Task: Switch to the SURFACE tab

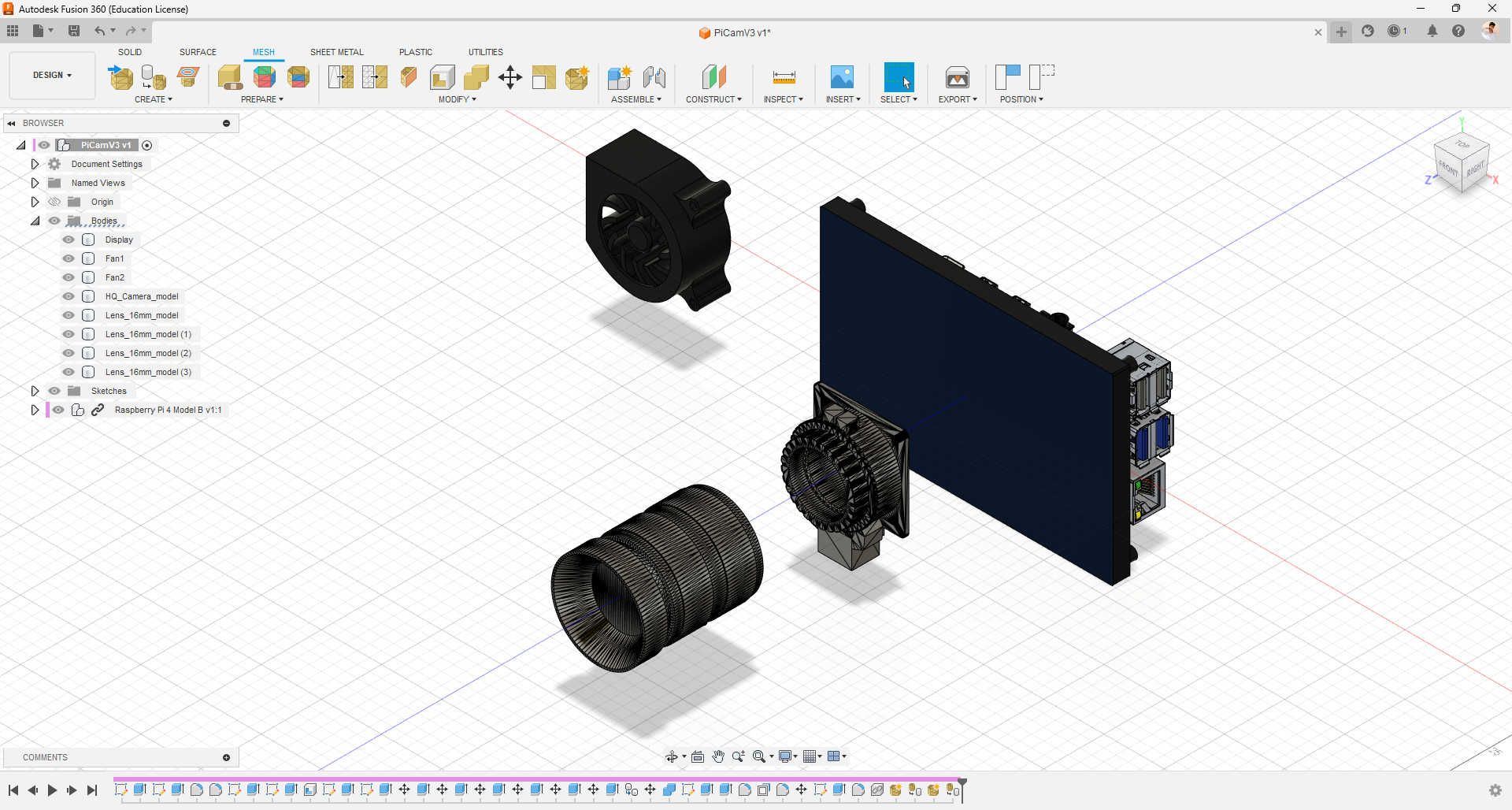Action: (198, 52)
